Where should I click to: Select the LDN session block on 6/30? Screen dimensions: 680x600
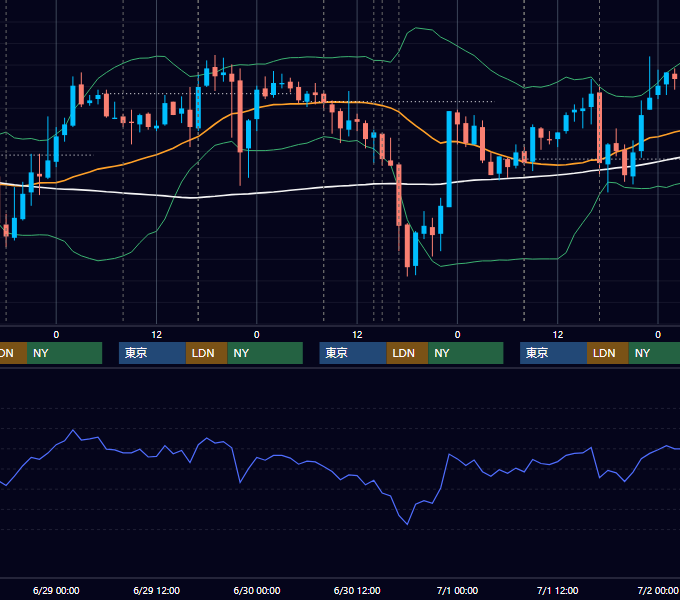pyautogui.click(x=407, y=353)
